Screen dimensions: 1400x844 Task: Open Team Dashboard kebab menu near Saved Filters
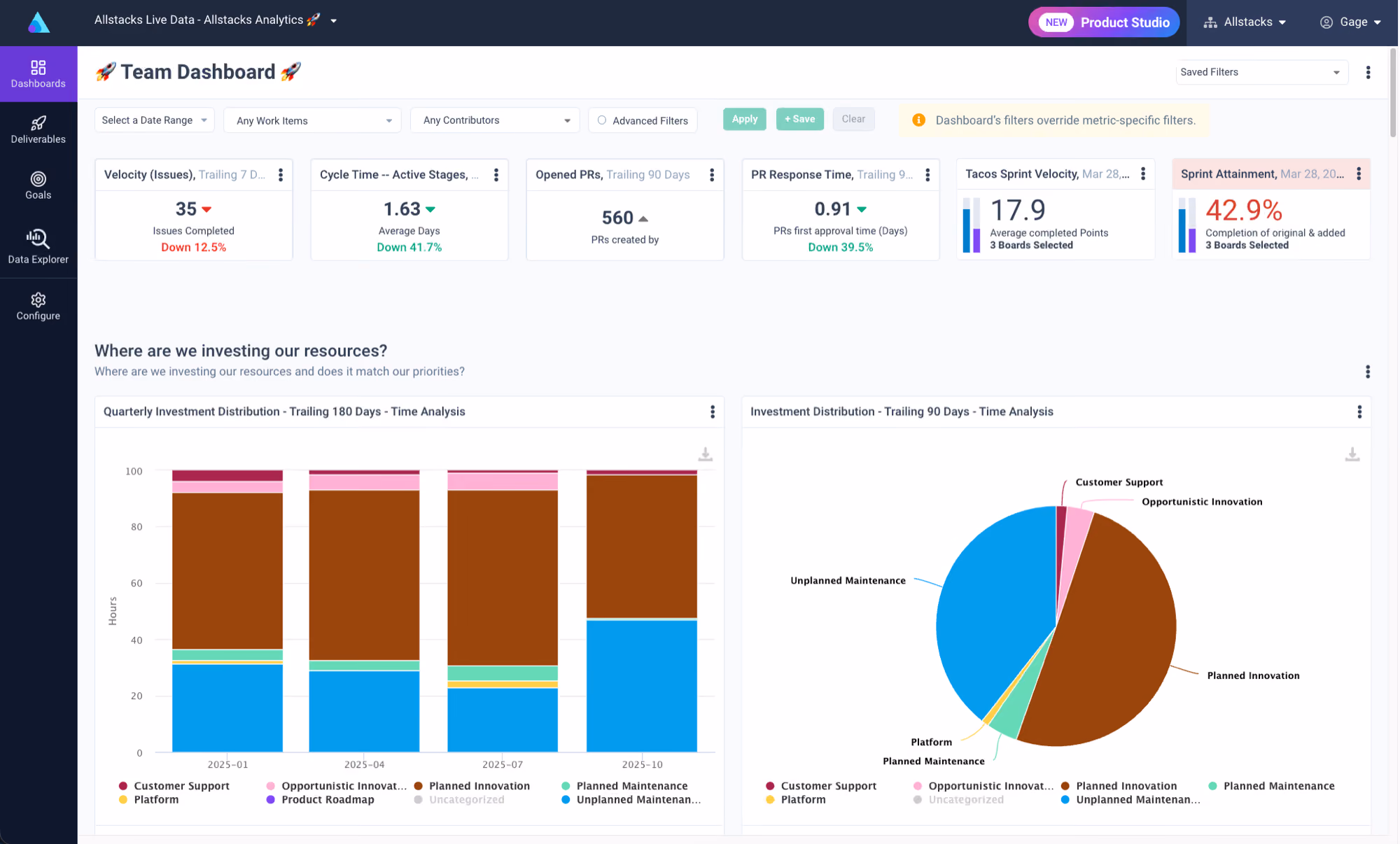pos(1368,72)
